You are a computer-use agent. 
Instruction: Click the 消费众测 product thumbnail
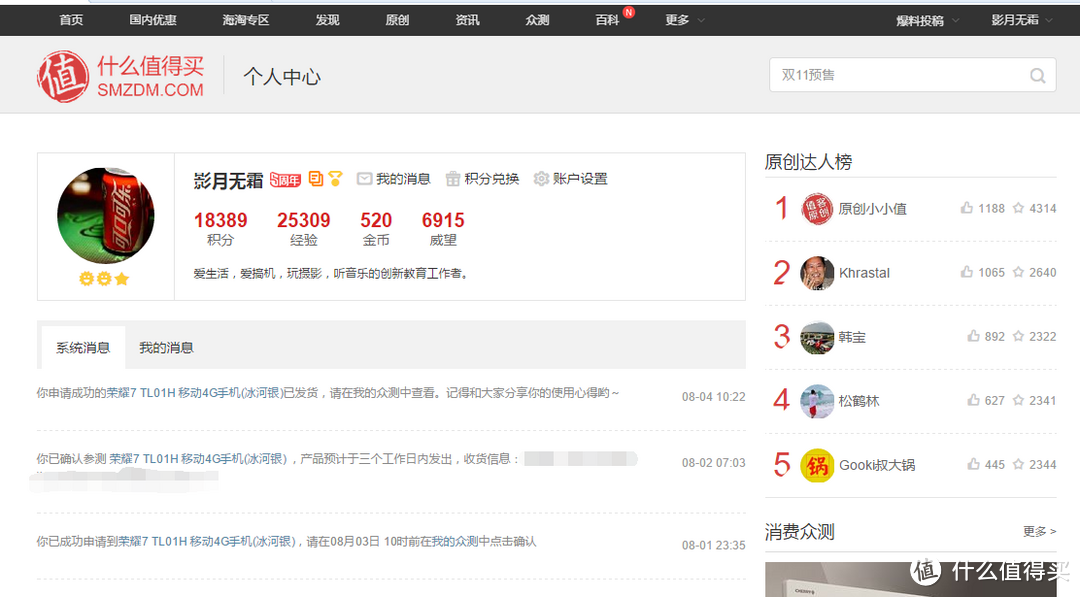[x=911, y=579]
